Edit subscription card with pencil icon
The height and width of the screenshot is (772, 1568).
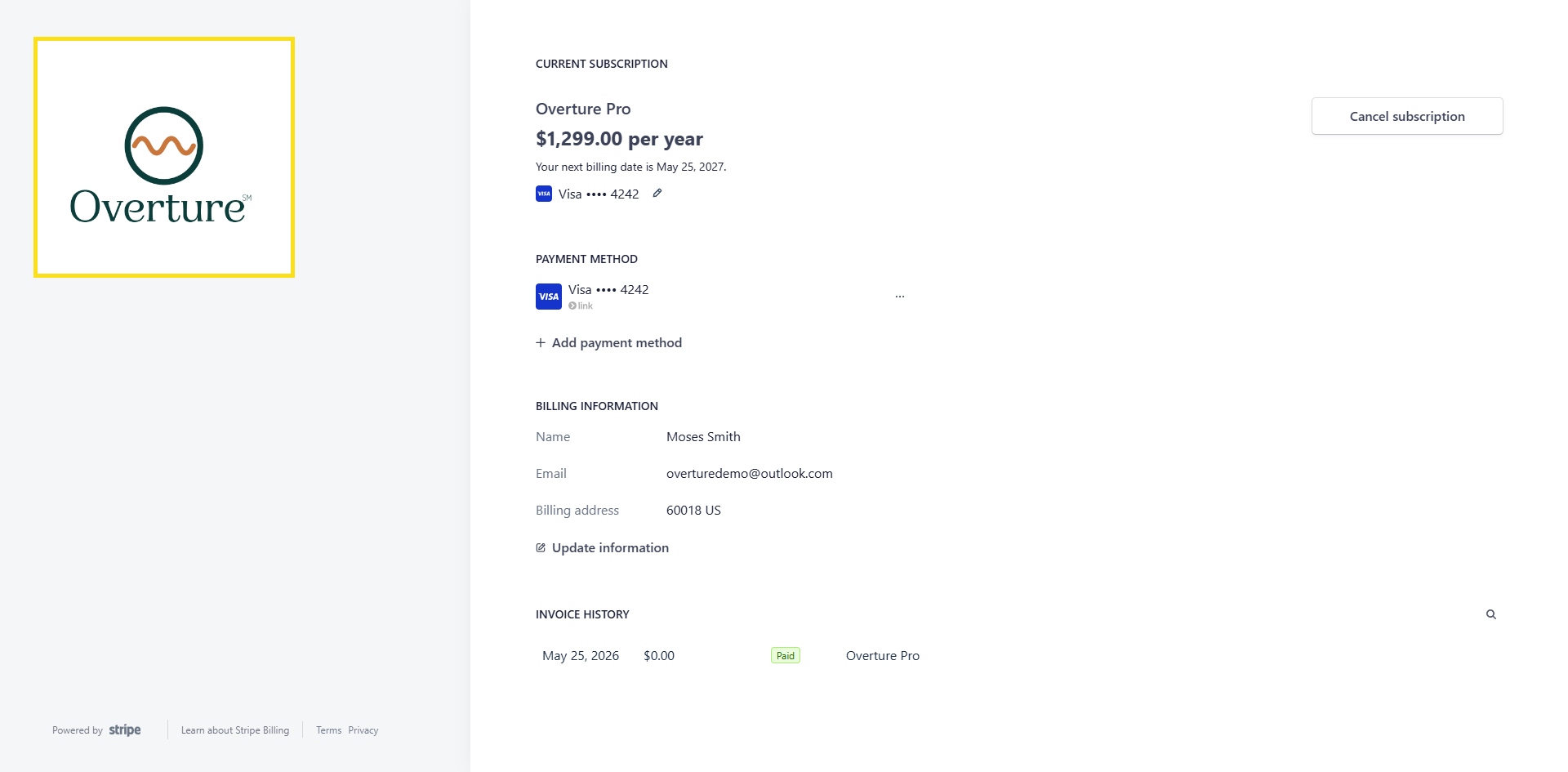657,194
